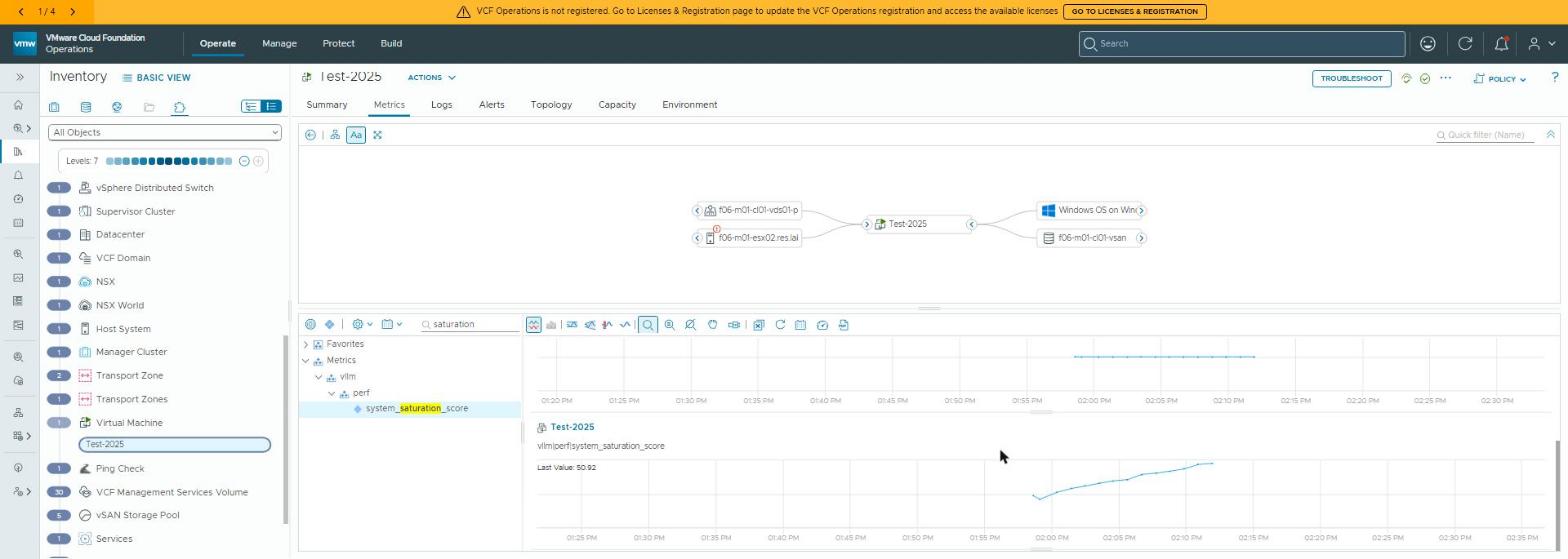The image size is (1568, 559).
Task: Go to previous banner message
Action: click(x=21, y=12)
